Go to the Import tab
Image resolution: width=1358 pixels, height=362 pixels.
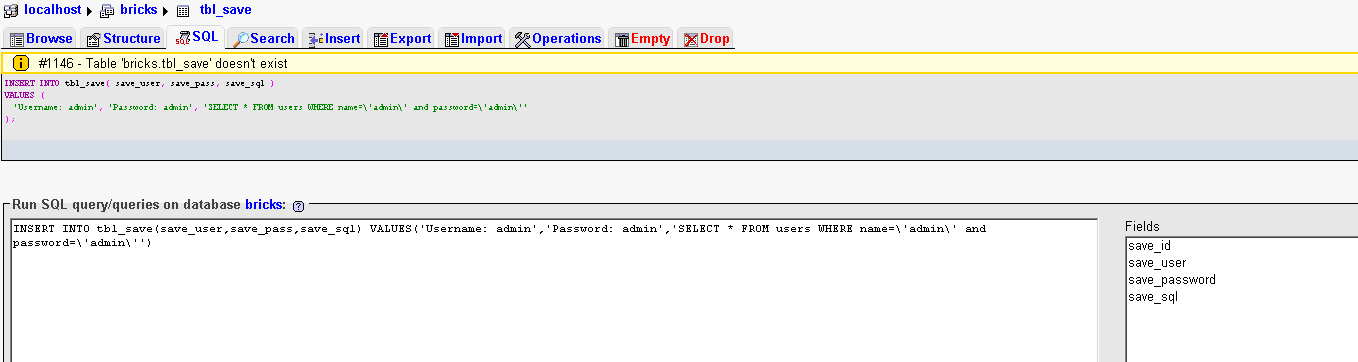point(473,39)
